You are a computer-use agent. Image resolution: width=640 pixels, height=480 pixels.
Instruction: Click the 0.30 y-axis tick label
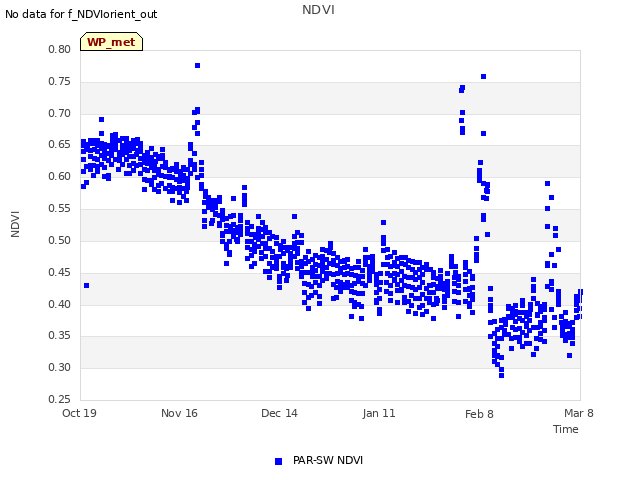tap(60, 367)
